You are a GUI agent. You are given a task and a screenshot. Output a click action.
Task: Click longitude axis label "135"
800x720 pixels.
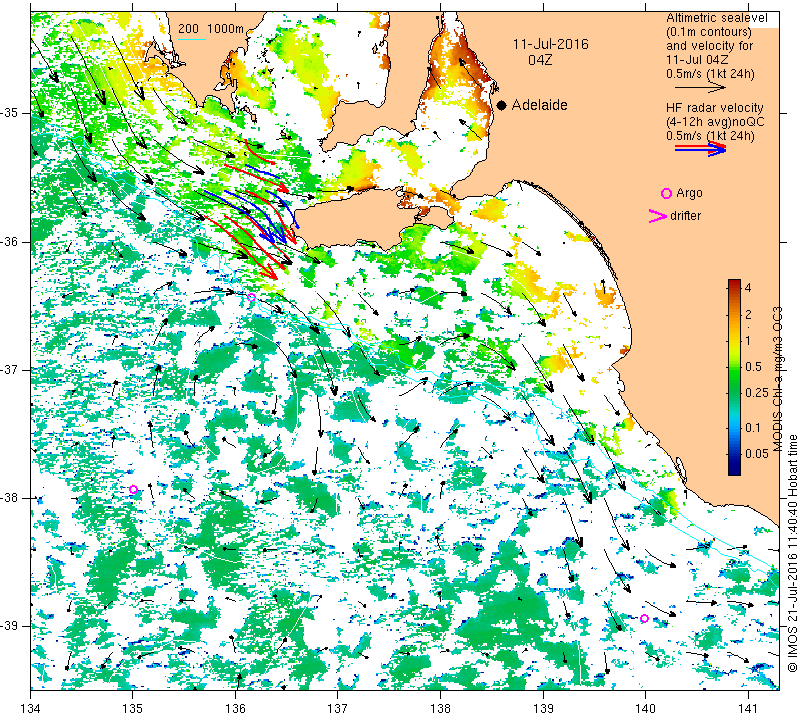coord(133,709)
